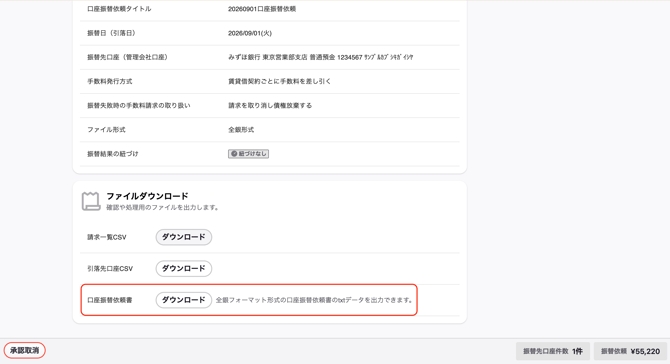Click the 振替結果の紐づけ label
Image resolution: width=670 pixels, height=364 pixels.
[113, 154]
